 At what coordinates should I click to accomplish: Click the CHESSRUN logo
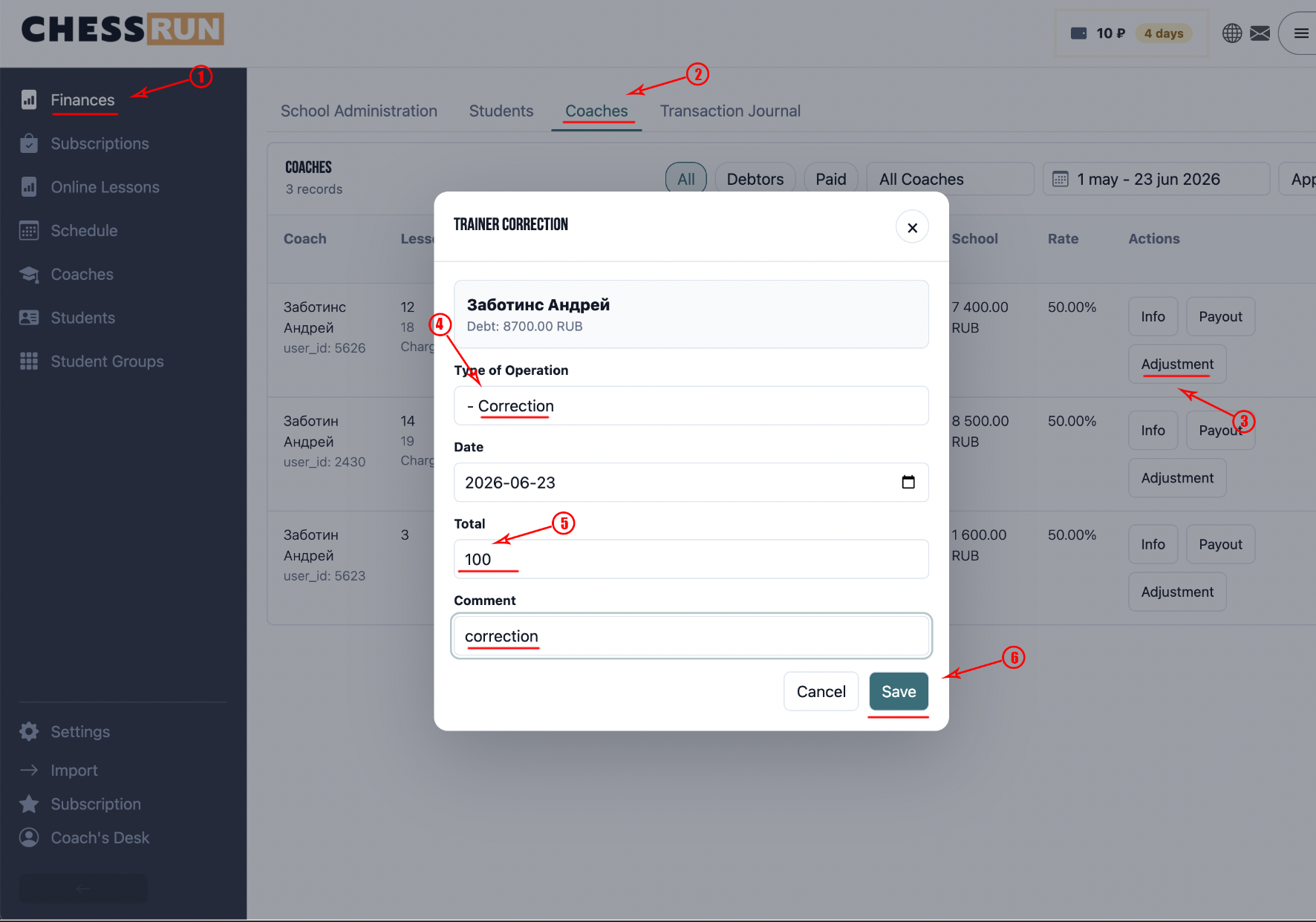tap(123, 30)
